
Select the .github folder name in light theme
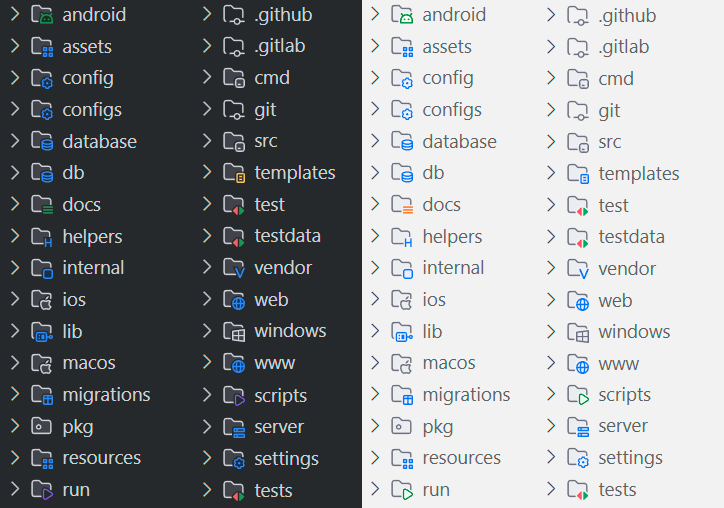click(x=627, y=16)
